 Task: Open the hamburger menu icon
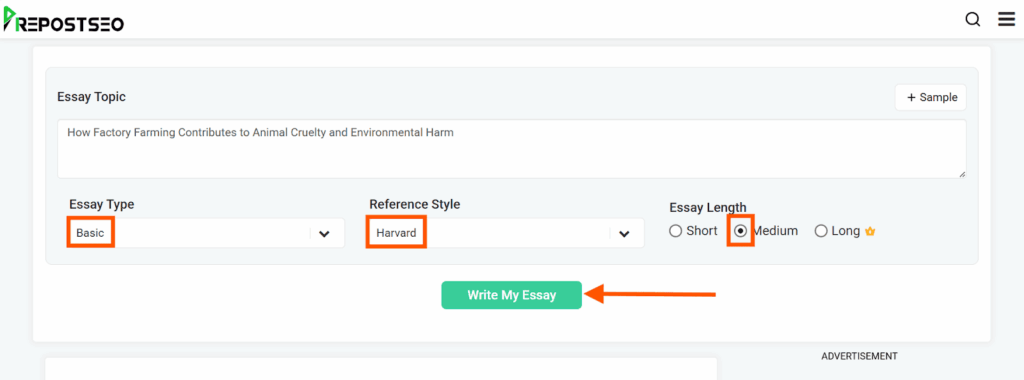1006,20
